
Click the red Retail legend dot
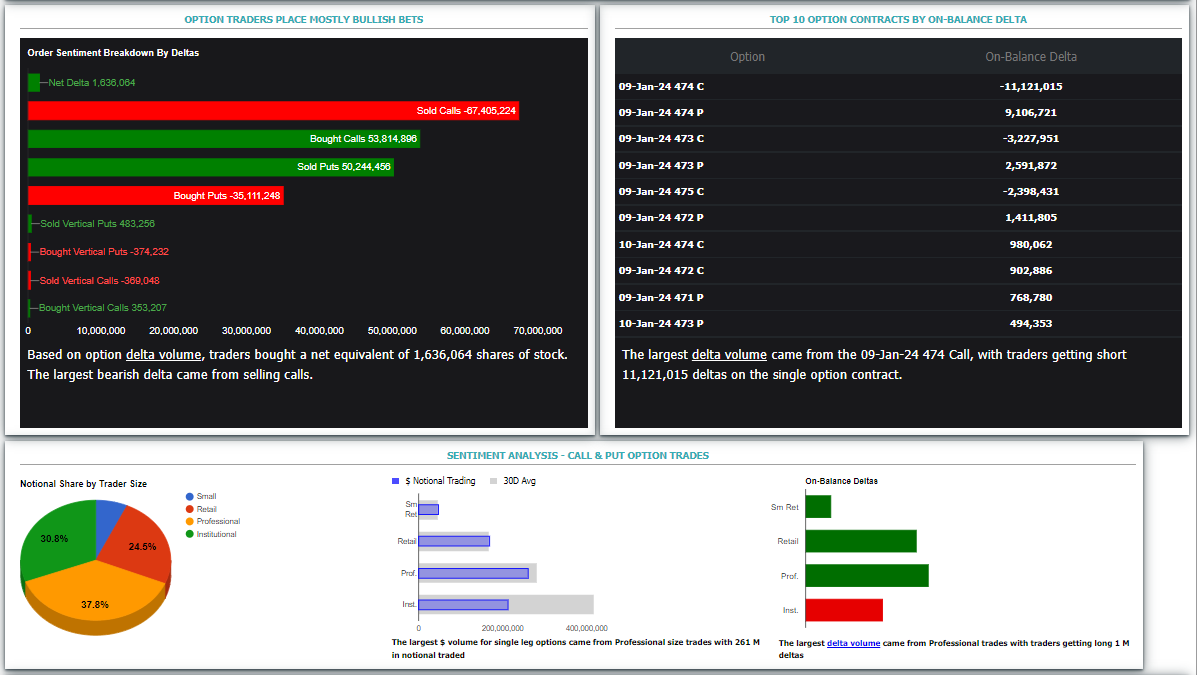(189, 509)
